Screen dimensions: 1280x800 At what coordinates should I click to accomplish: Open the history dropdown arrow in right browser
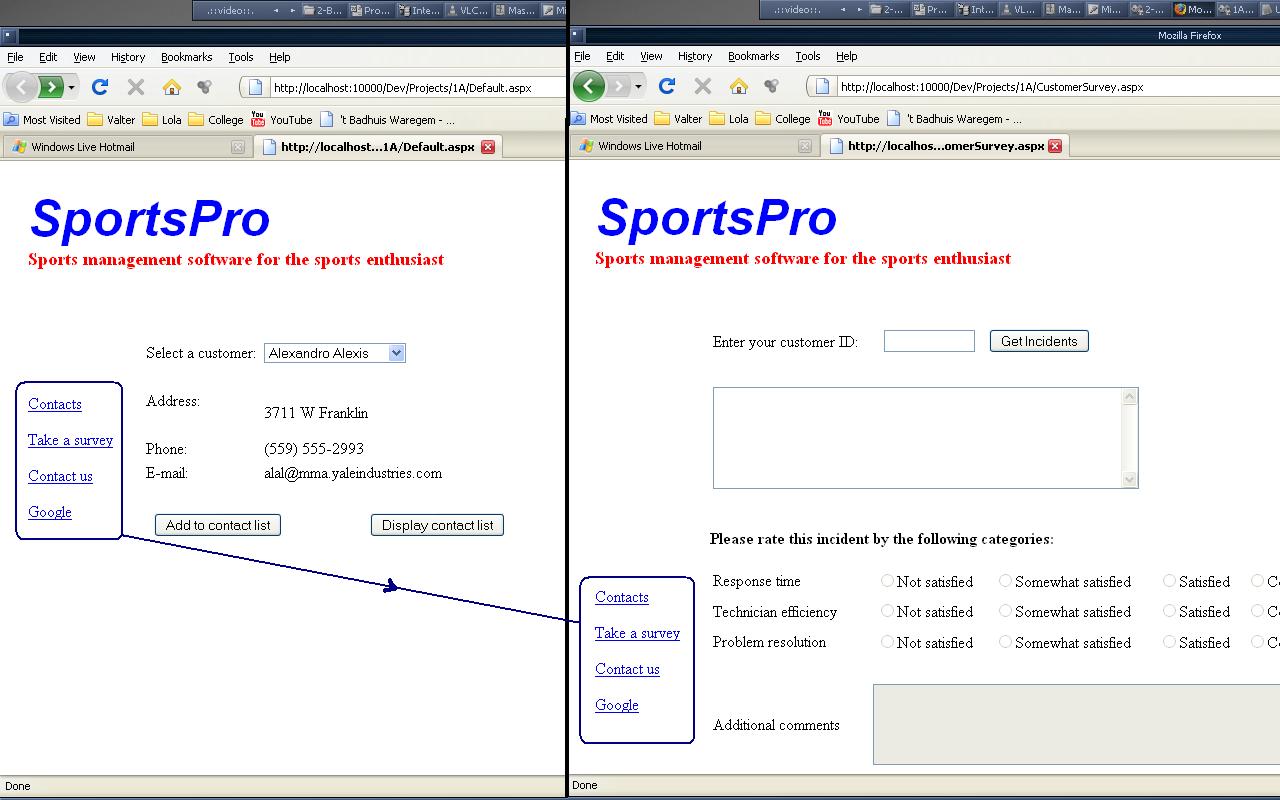tap(639, 86)
